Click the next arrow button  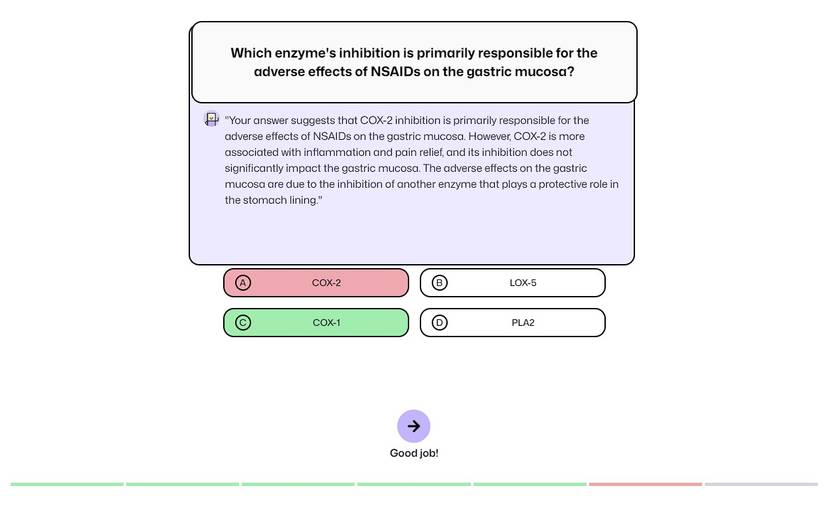(x=414, y=426)
